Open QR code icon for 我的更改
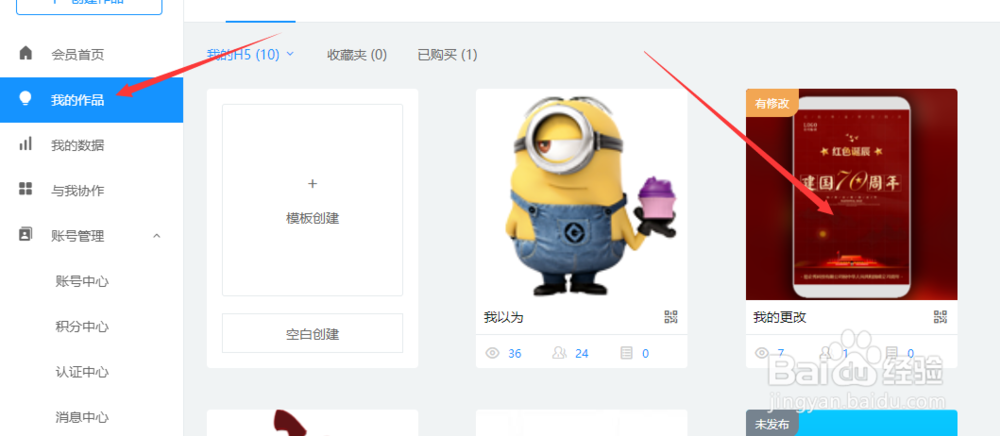This screenshot has width=1000, height=436. (x=940, y=317)
